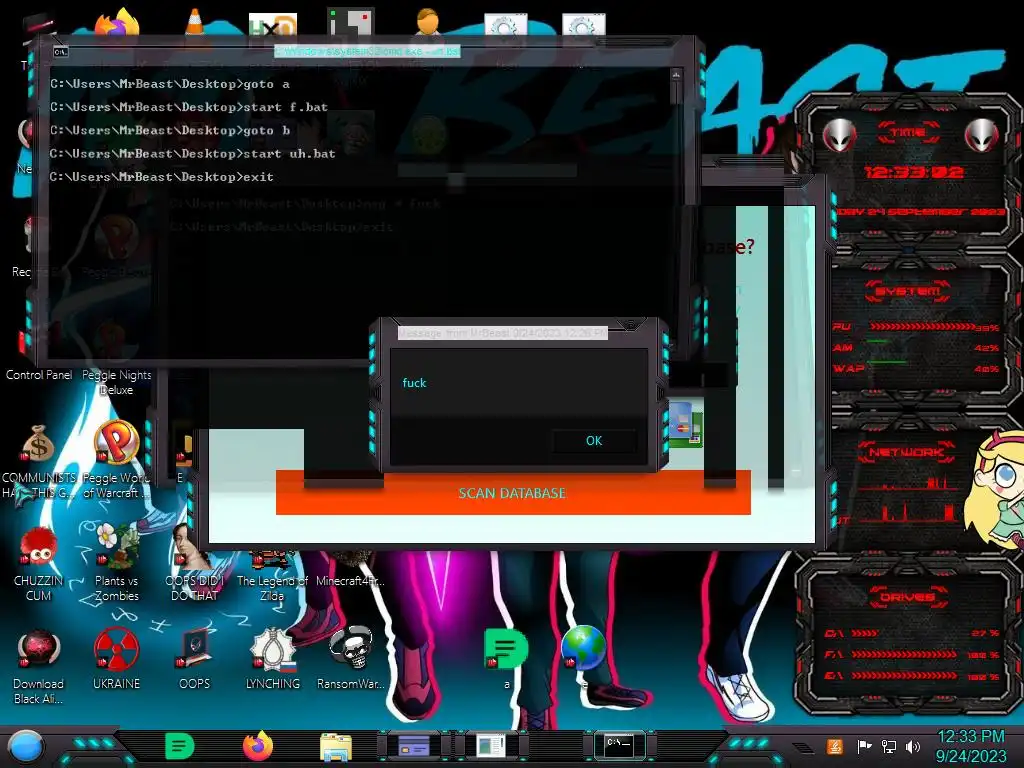Screen dimensions: 1024x768
Task: Click the "goto b" command line
Action: coord(170,130)
